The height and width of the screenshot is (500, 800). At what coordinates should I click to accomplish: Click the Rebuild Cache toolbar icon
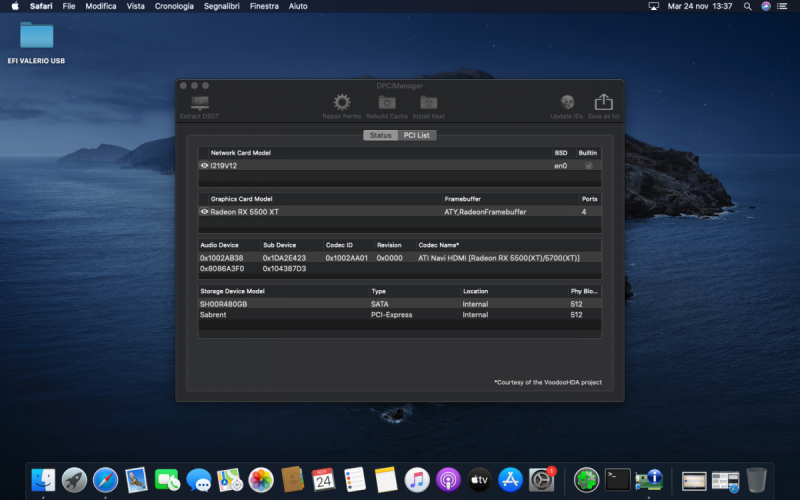click(386, 102)
